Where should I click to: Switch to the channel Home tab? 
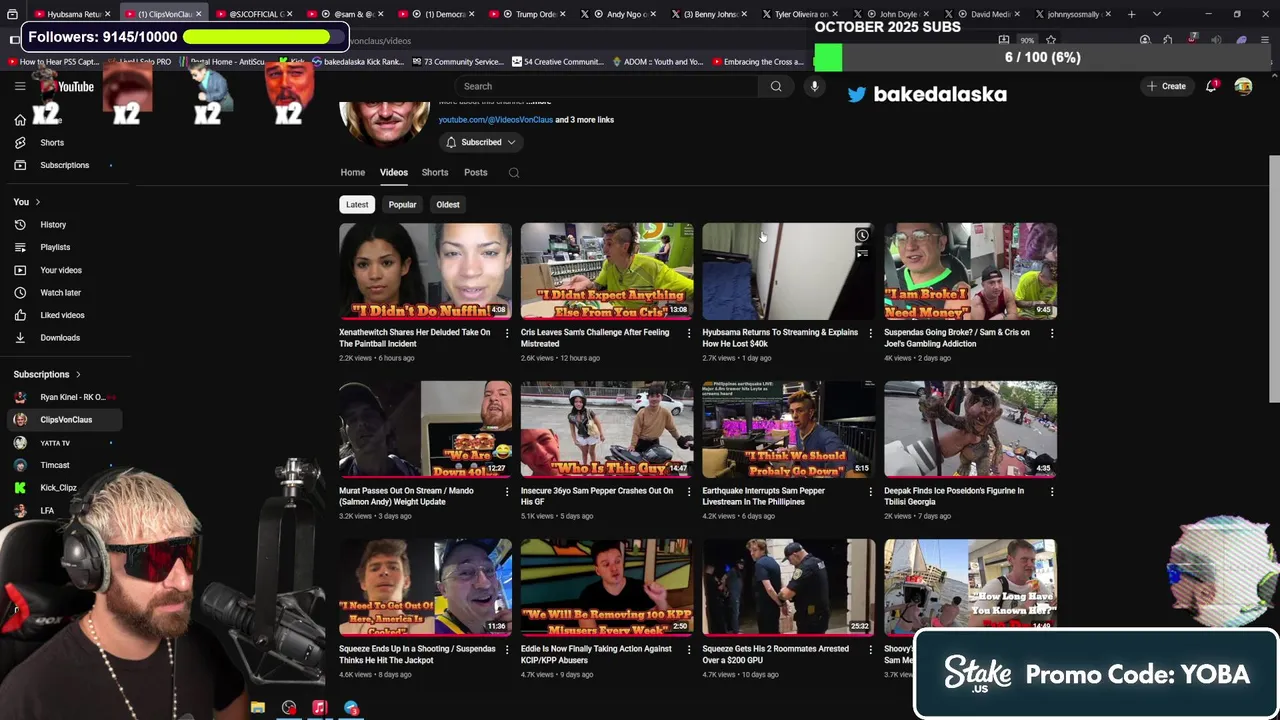click(x=353, y=173)
